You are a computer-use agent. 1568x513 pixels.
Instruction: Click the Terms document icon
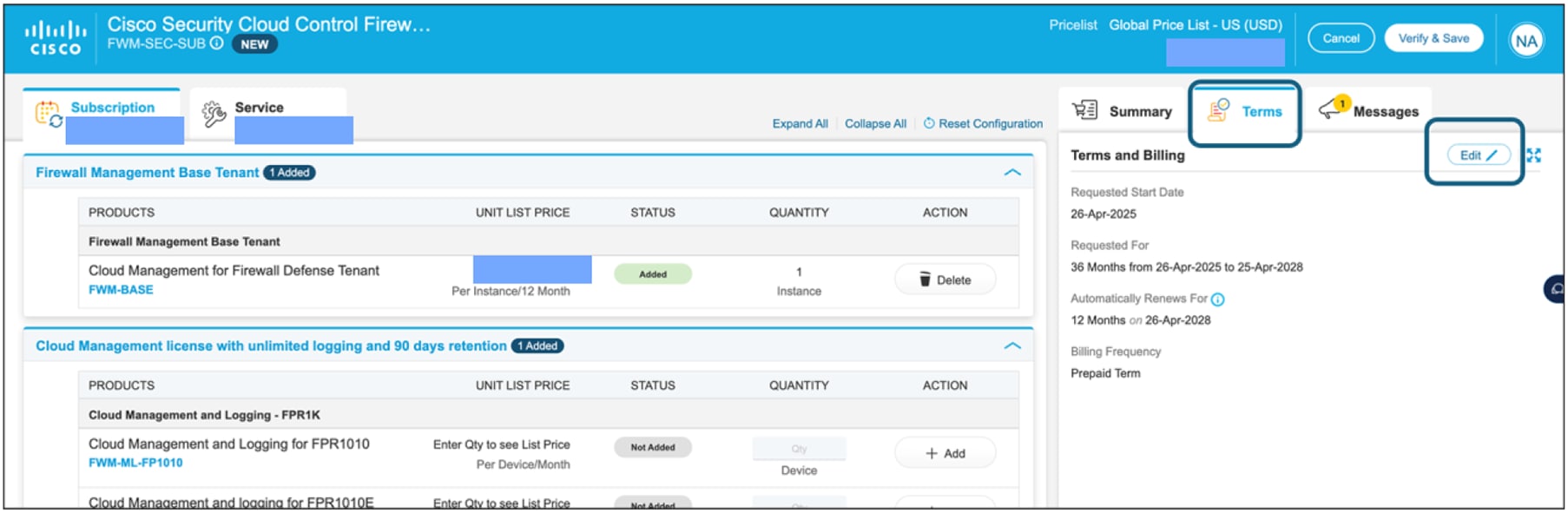[x=1219, y=110]
